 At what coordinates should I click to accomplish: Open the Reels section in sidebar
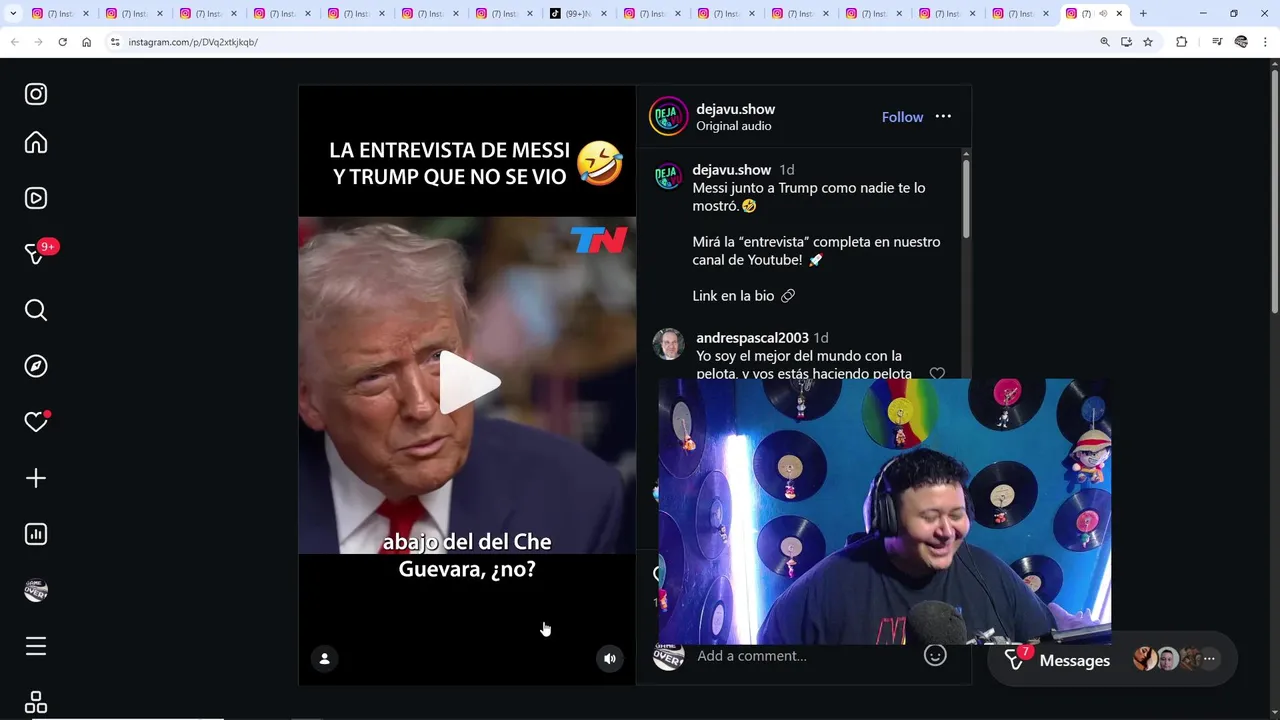(36, 198)
